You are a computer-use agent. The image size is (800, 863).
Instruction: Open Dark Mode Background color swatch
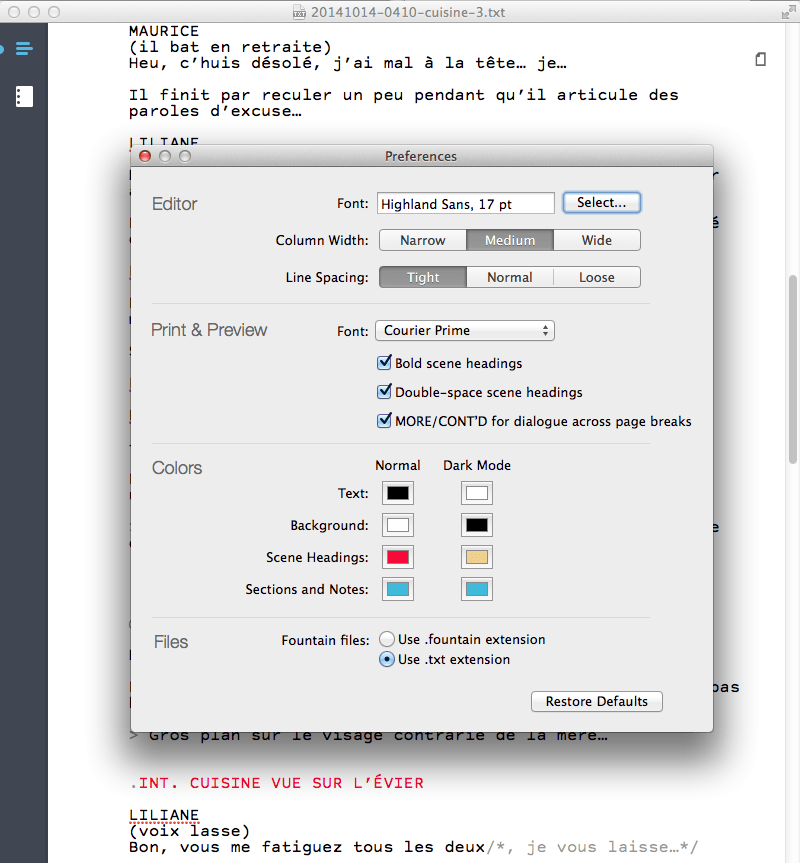(477, 525)
